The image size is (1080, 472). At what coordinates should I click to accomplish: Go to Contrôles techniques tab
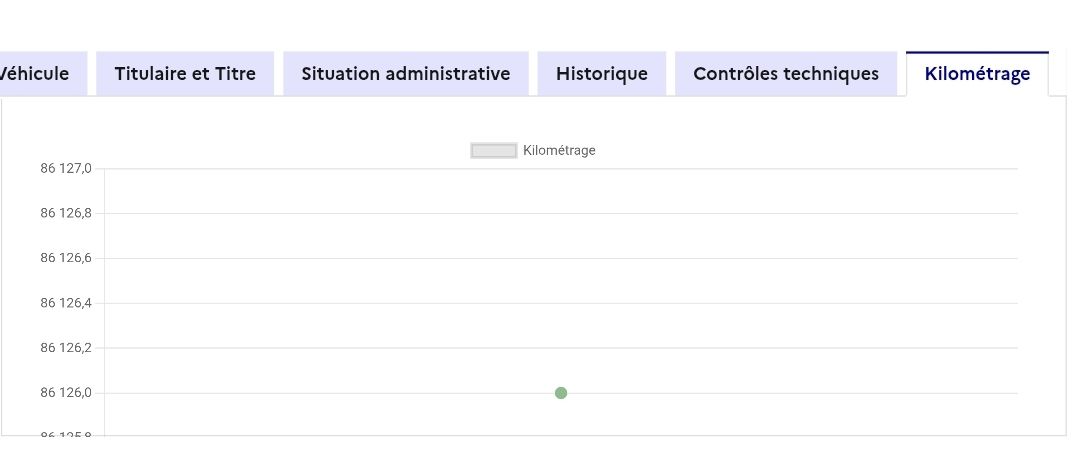(x=785, y=74)
